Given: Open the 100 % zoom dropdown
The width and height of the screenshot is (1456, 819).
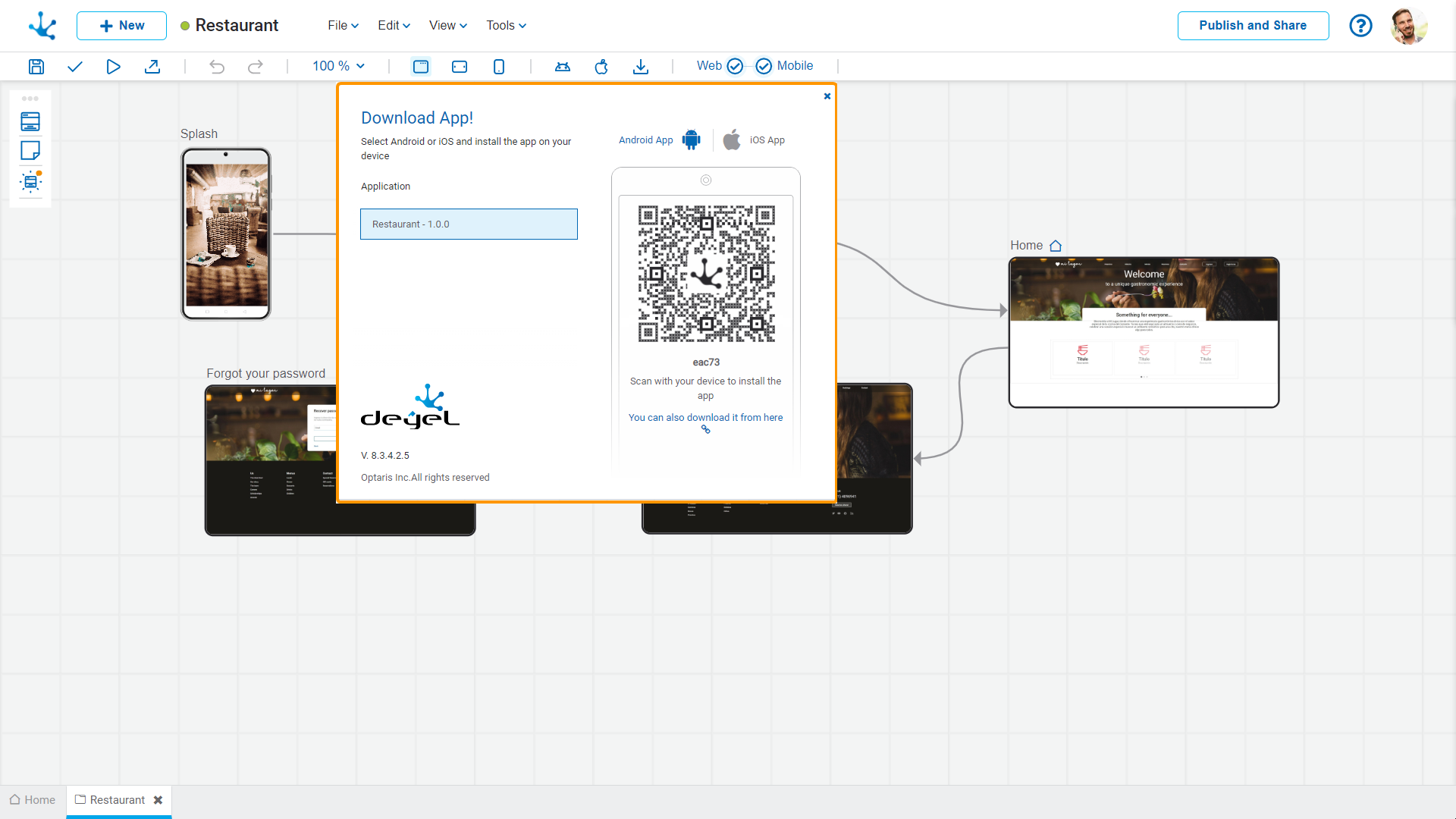Looking at the screenshot, I should pyautogui.click(x=338, y=66).
